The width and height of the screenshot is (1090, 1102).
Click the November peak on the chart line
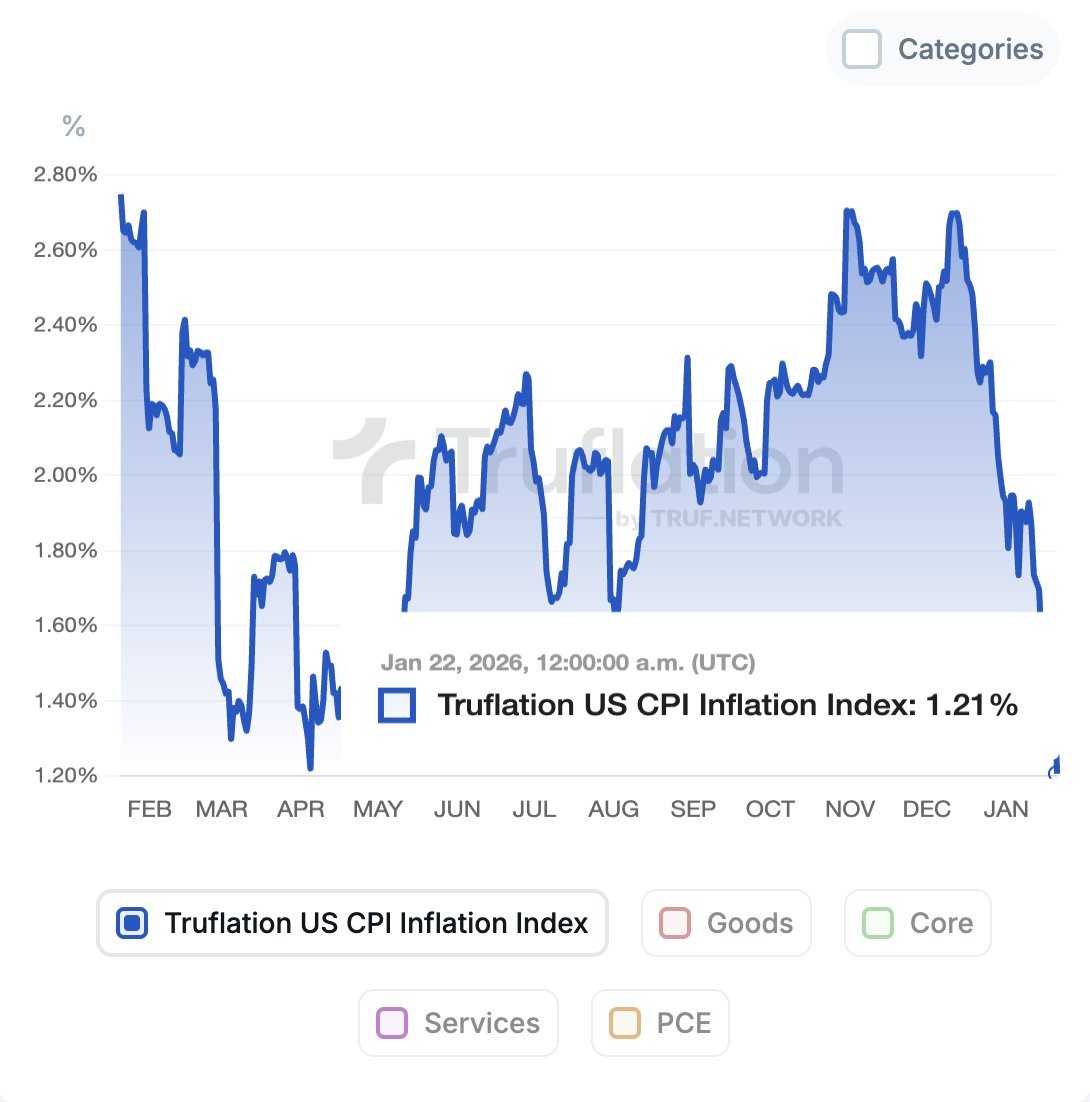coord(849,211)
